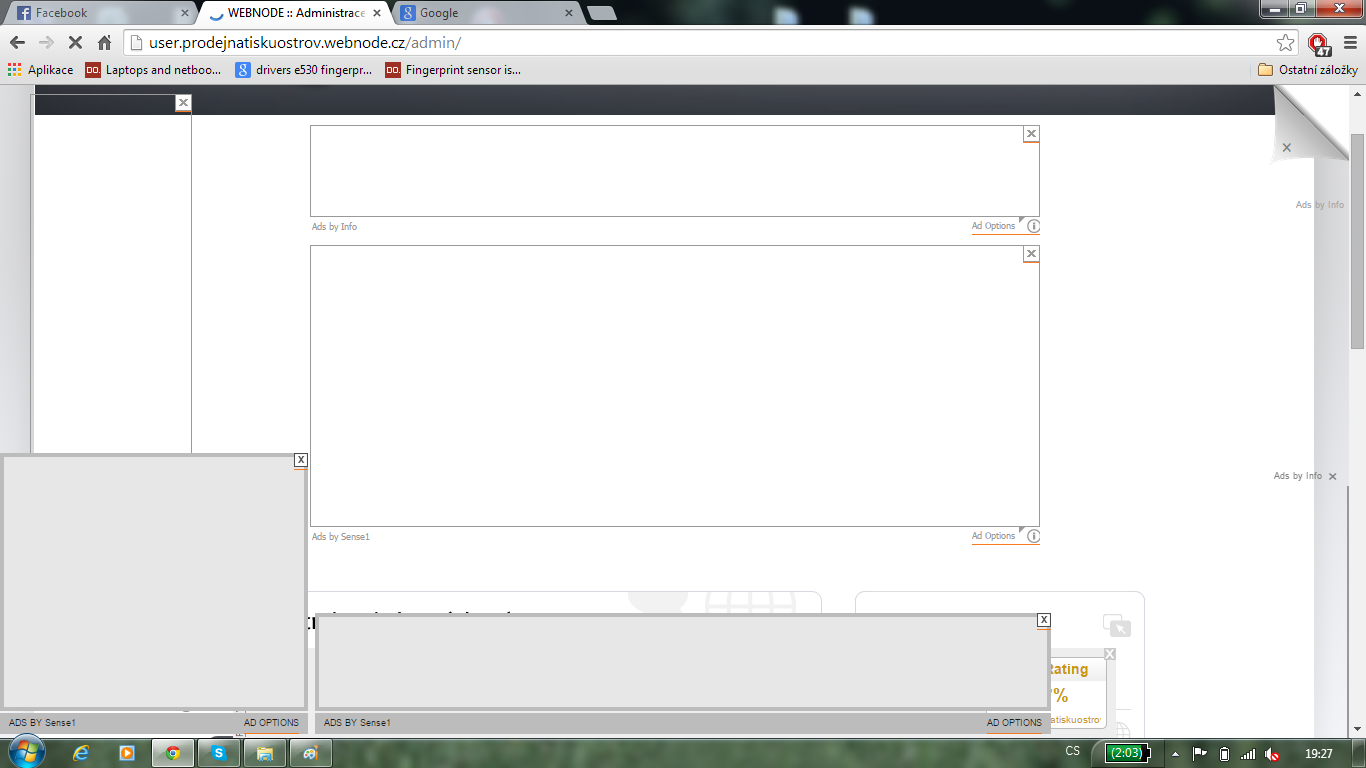Open info icon of upper banner ad
This screenshot has width=1366, height=768.
click(x=1034, y=226)
